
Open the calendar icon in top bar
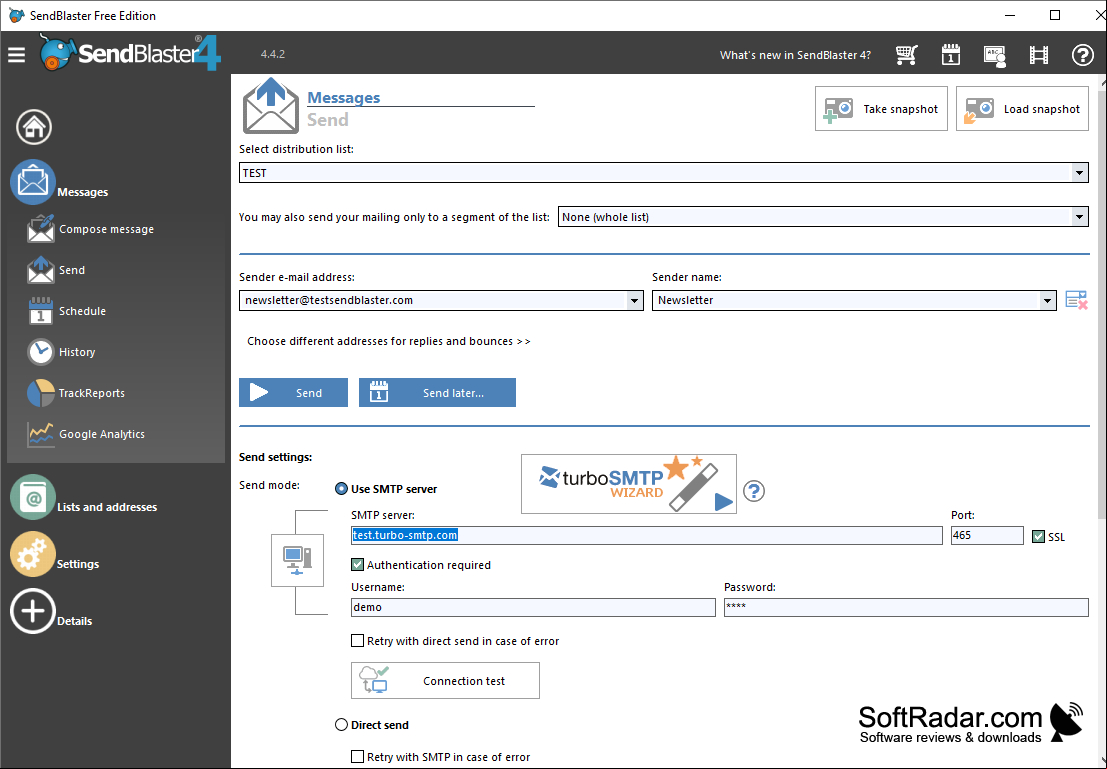coord(951,54)
